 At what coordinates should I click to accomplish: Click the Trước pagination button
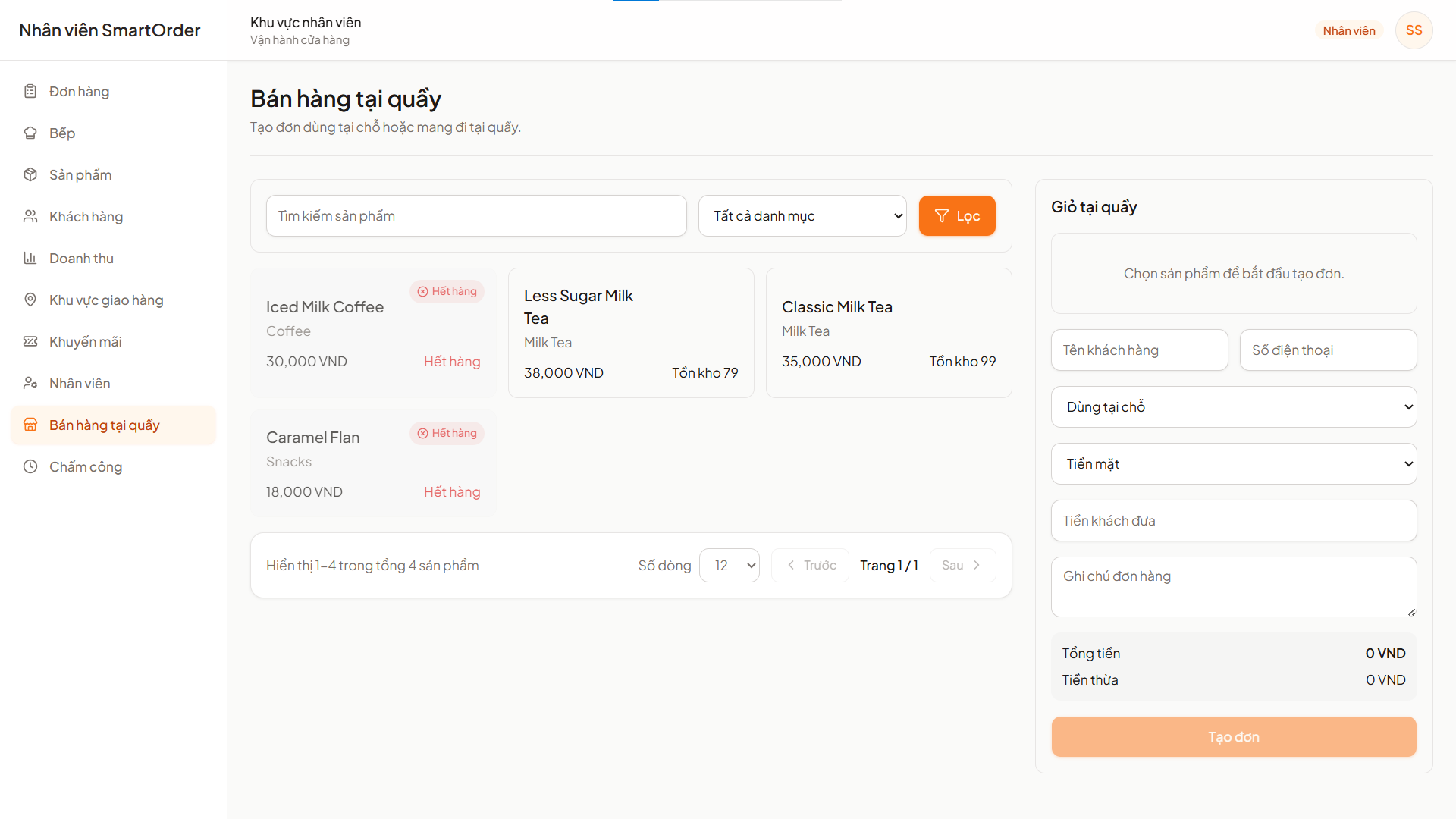click(810, 566)
